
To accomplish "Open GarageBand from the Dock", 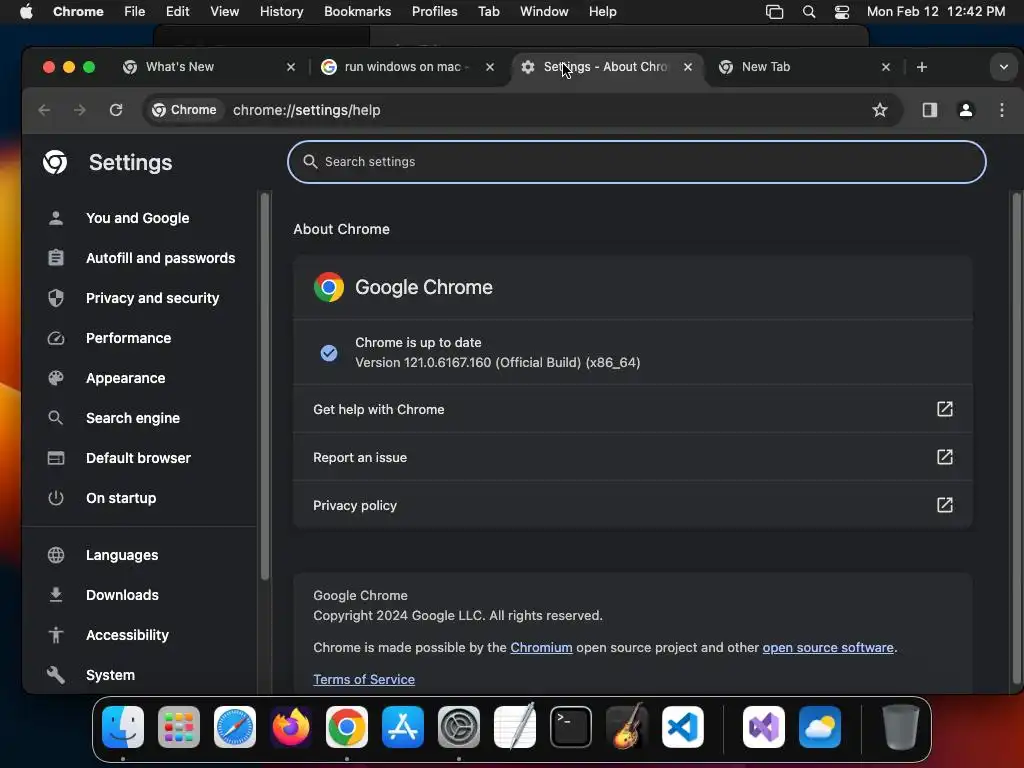I will click(627, 727).
